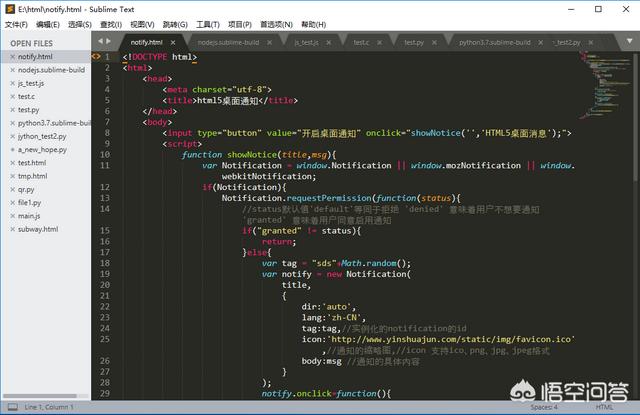Screen dimensions: 640x415
Task: Click the 工具(T) tools menu
Action: pyautogui.click(x=207, y=24)
